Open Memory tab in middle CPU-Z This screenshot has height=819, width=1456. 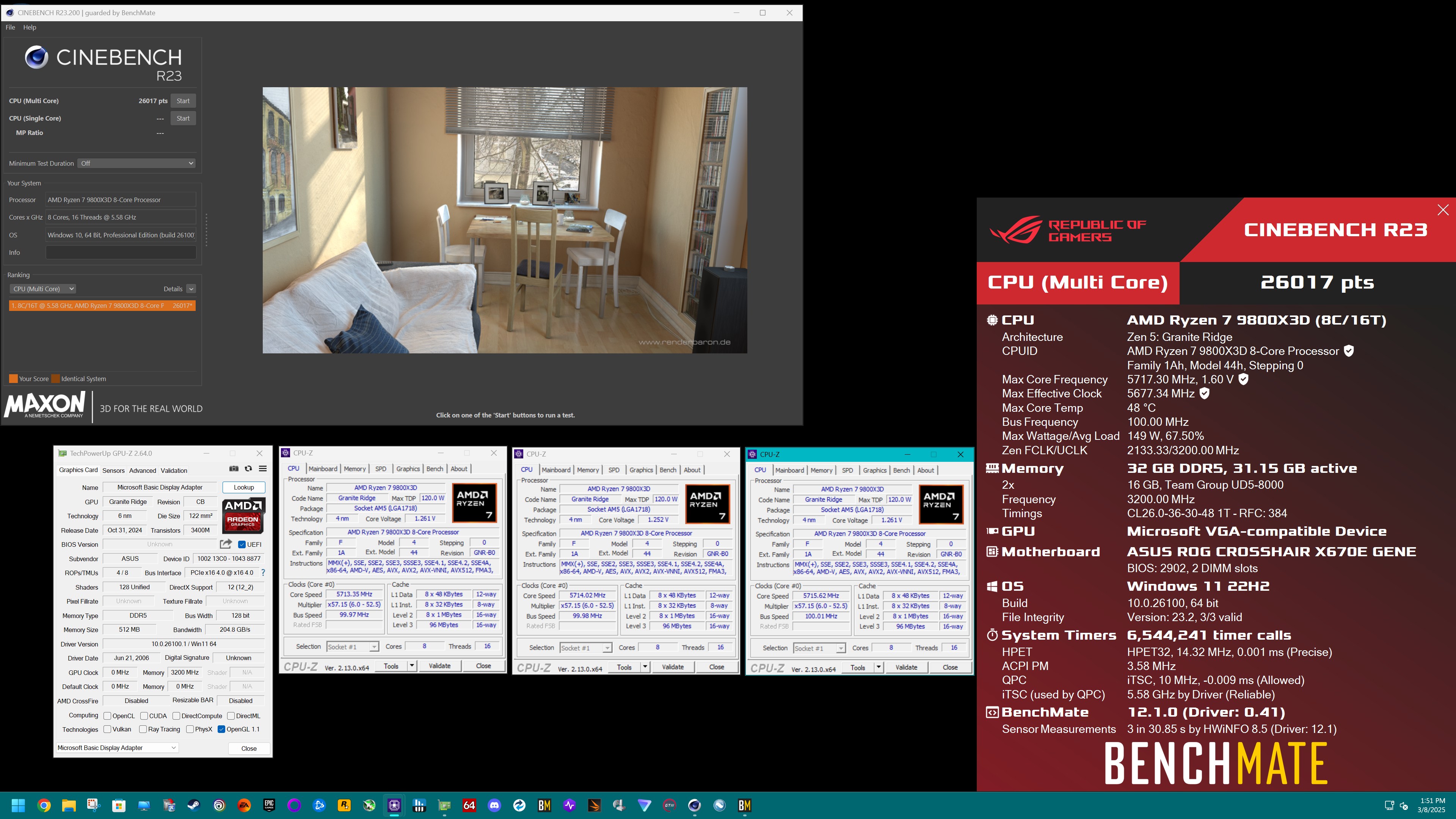[x=588, y=470]
